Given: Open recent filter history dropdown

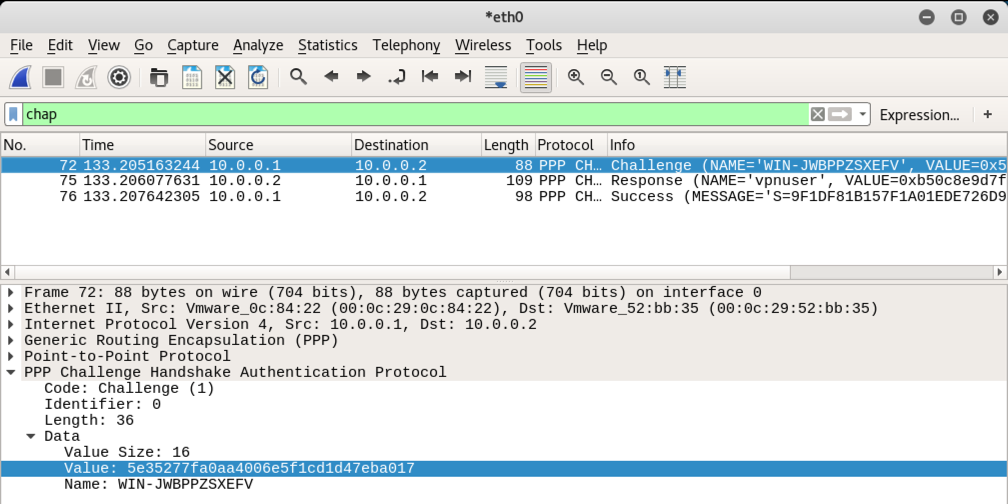Looking at the screenshot, I should coord(863,114).
